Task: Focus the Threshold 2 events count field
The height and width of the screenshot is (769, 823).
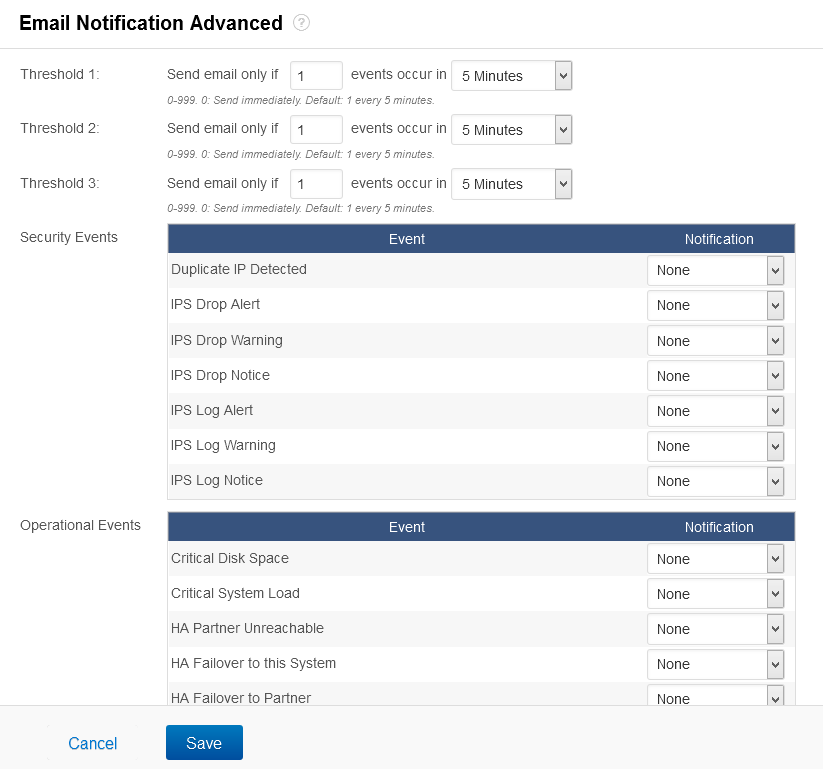Action: pyautogui.click(x=316, y=130)
